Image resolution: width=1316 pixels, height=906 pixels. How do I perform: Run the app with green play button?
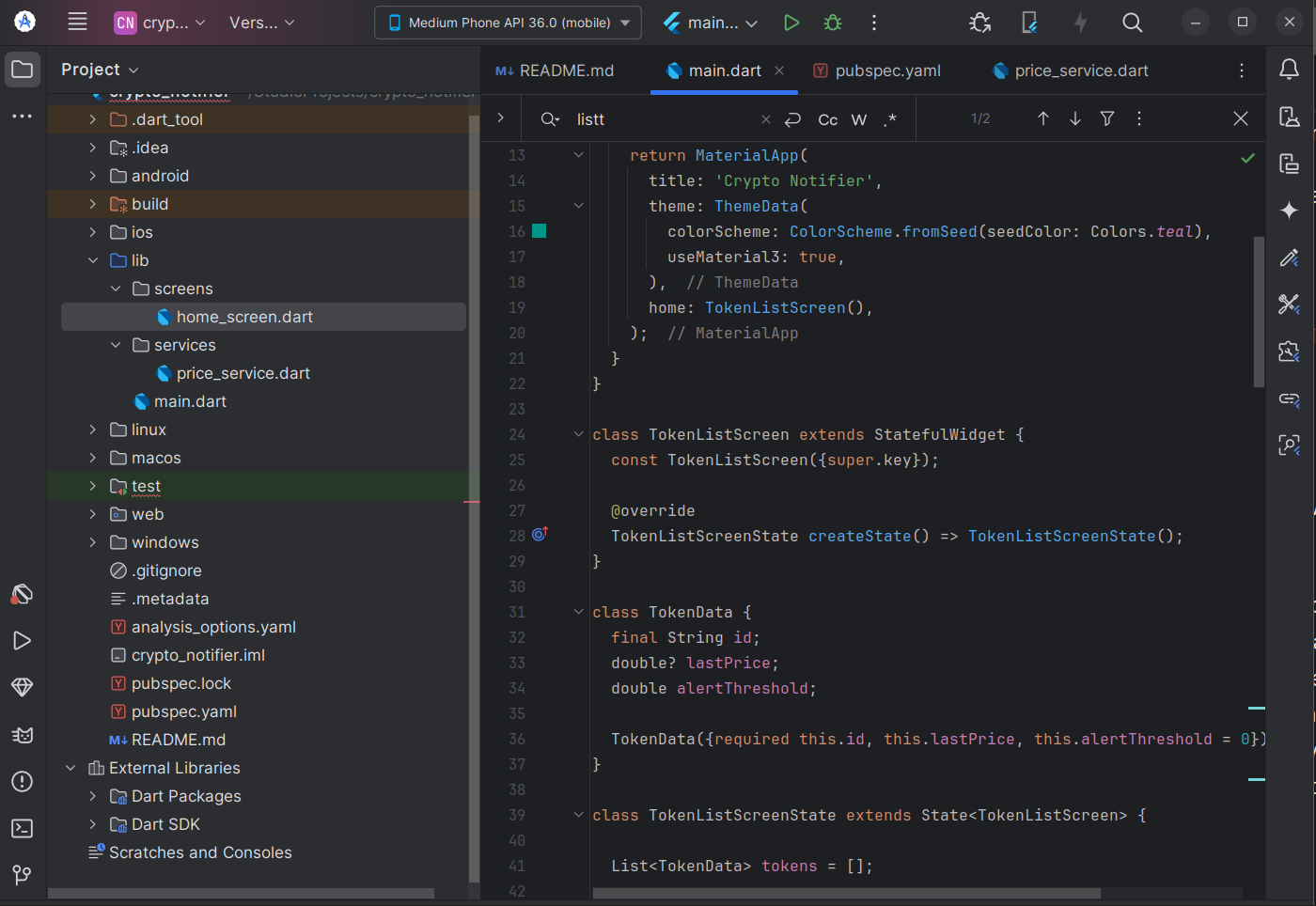(x=791, y=23)
